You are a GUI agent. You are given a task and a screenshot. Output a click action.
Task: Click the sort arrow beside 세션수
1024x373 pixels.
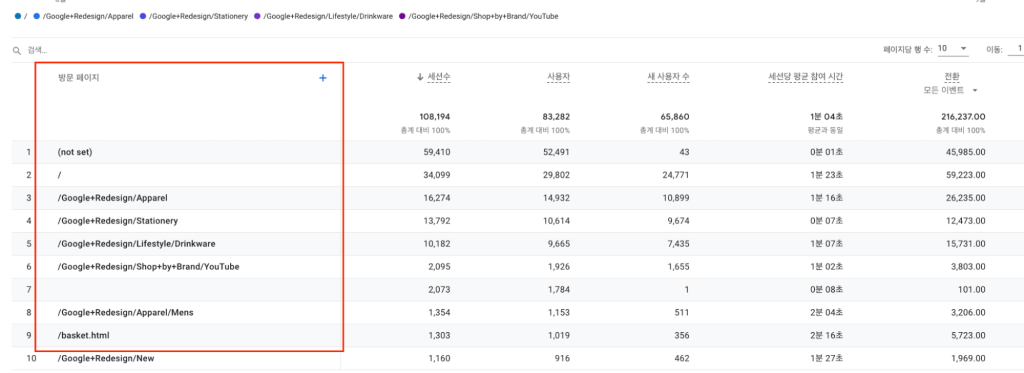point(420,77)
